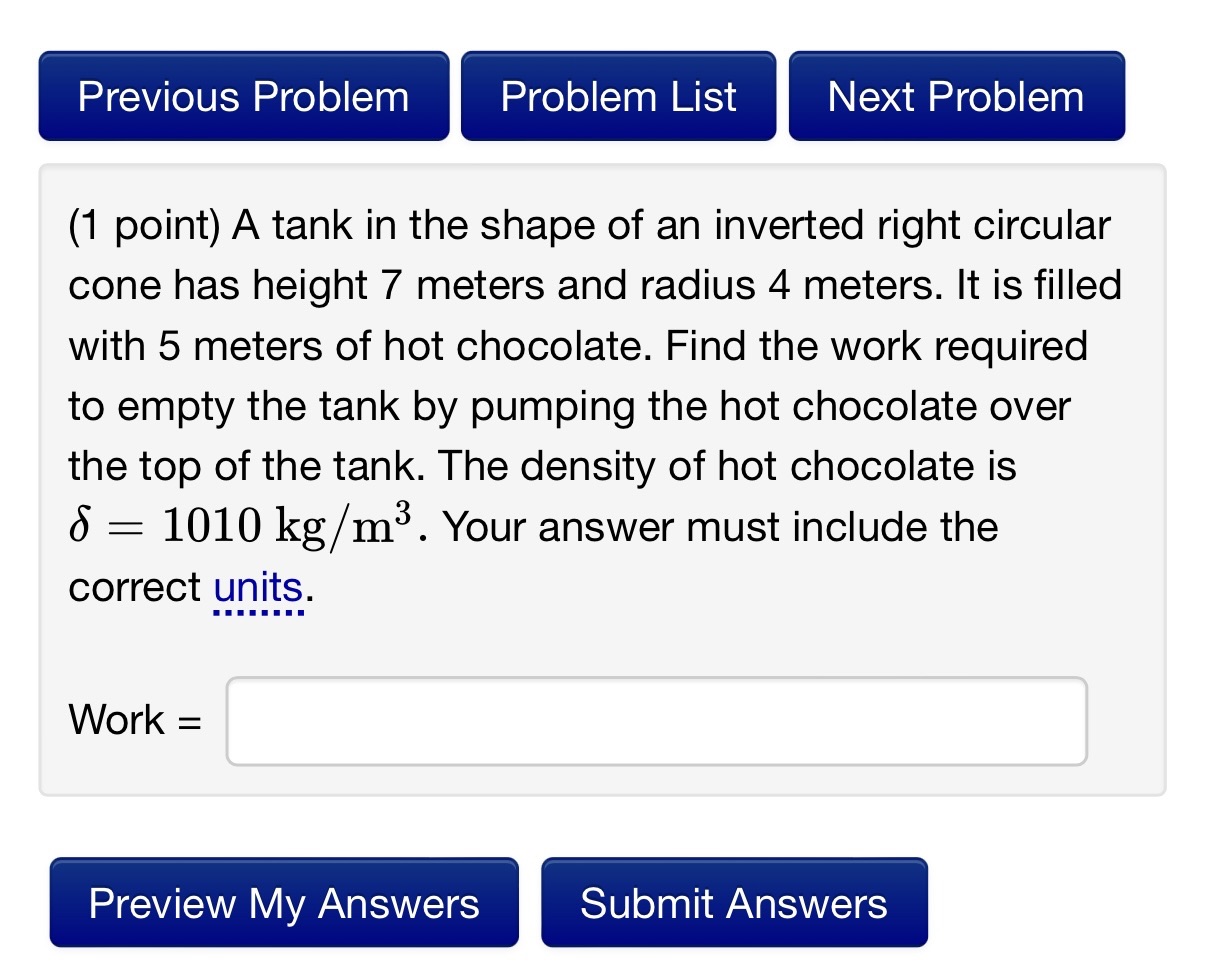This screenshot has width=1232, height=980.
Task: Navigate back using Previous Problem
Action: point(243,96)
